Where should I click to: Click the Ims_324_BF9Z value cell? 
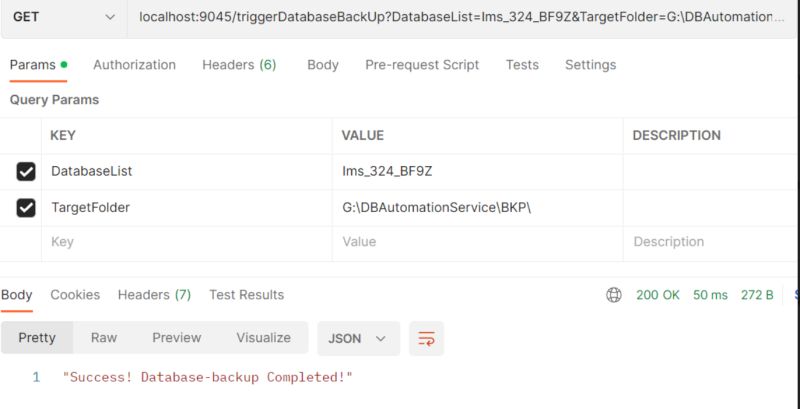(x=478, y=172)
